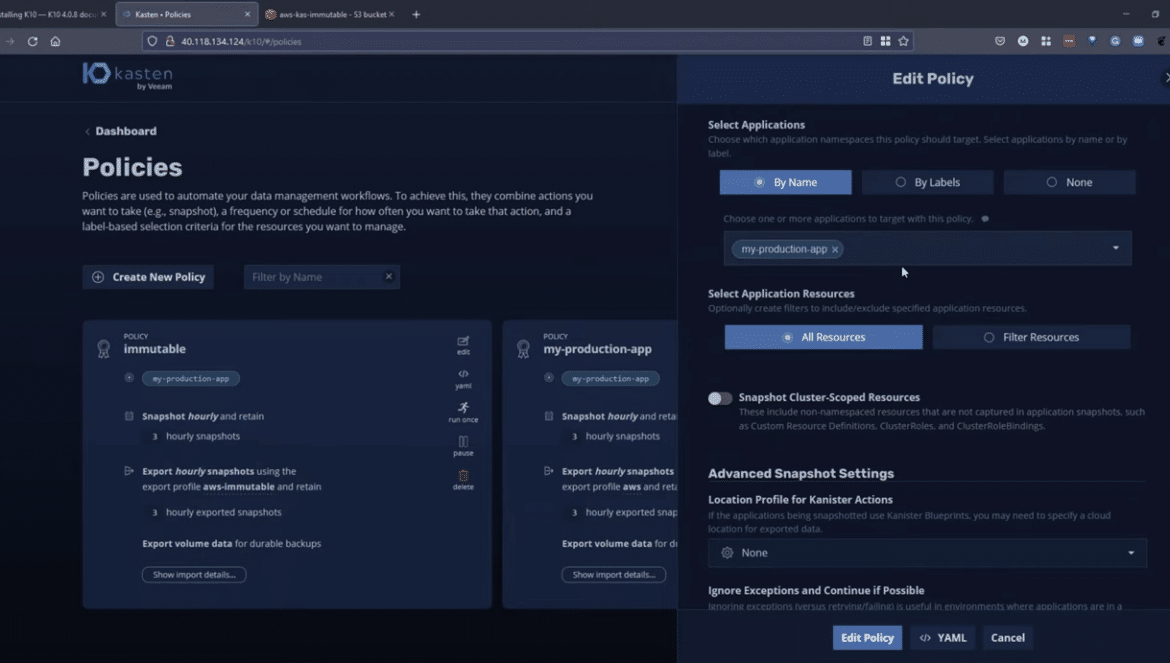Expand the applications selection dropdown
This screenshot has width=1170, height=663.
tap(1116, 248)
